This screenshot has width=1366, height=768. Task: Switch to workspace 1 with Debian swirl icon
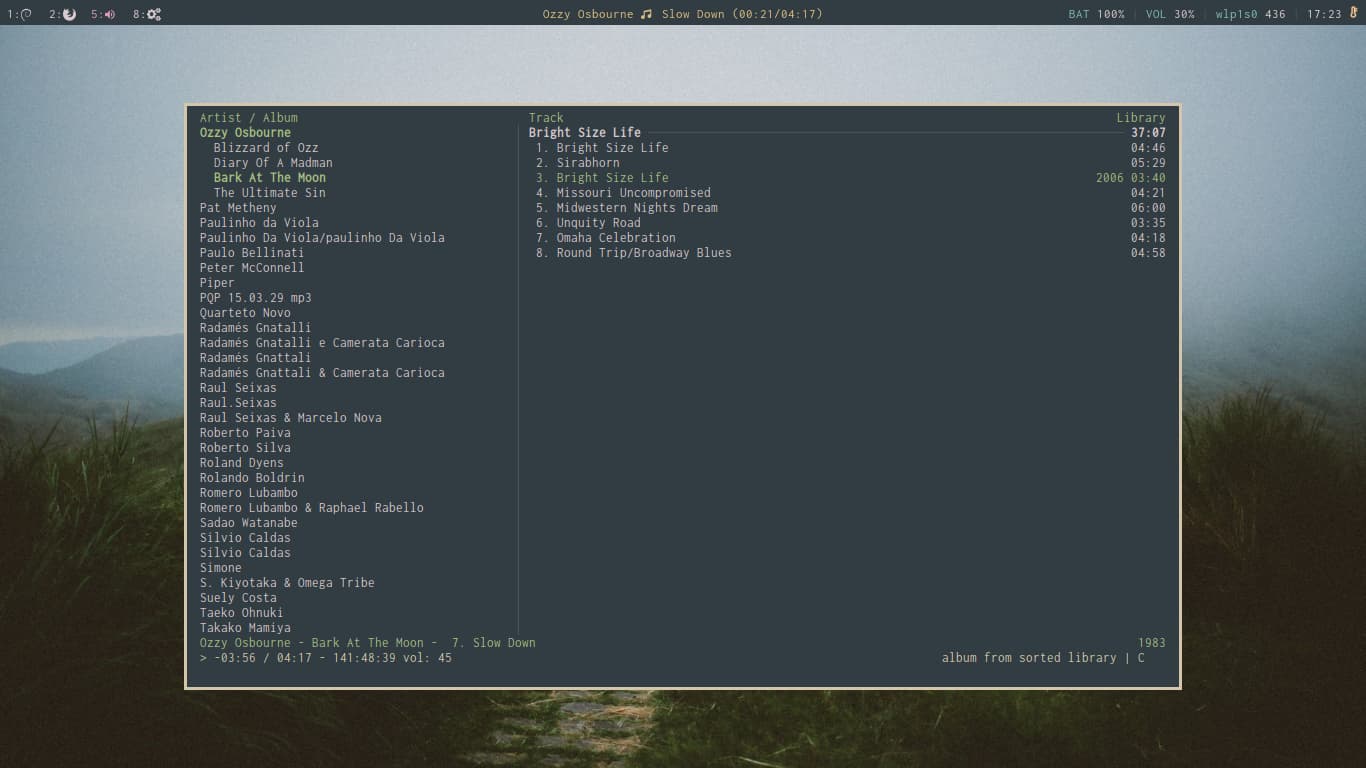(x=20, y=14)
